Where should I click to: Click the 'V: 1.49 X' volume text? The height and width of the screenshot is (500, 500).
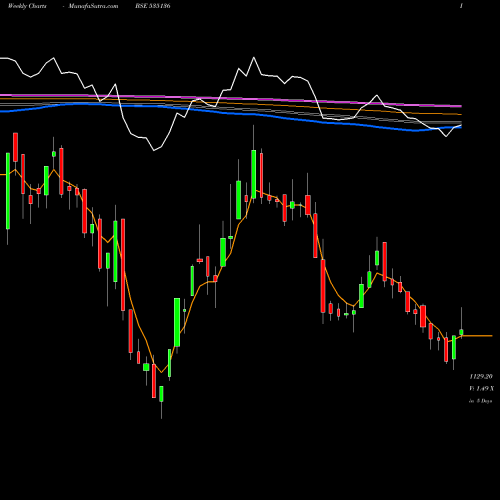pos(482,389)
